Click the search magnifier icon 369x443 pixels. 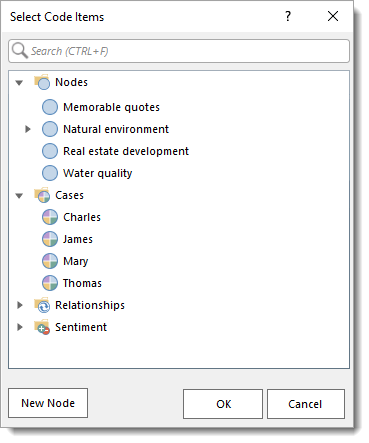tap(20, 51)
